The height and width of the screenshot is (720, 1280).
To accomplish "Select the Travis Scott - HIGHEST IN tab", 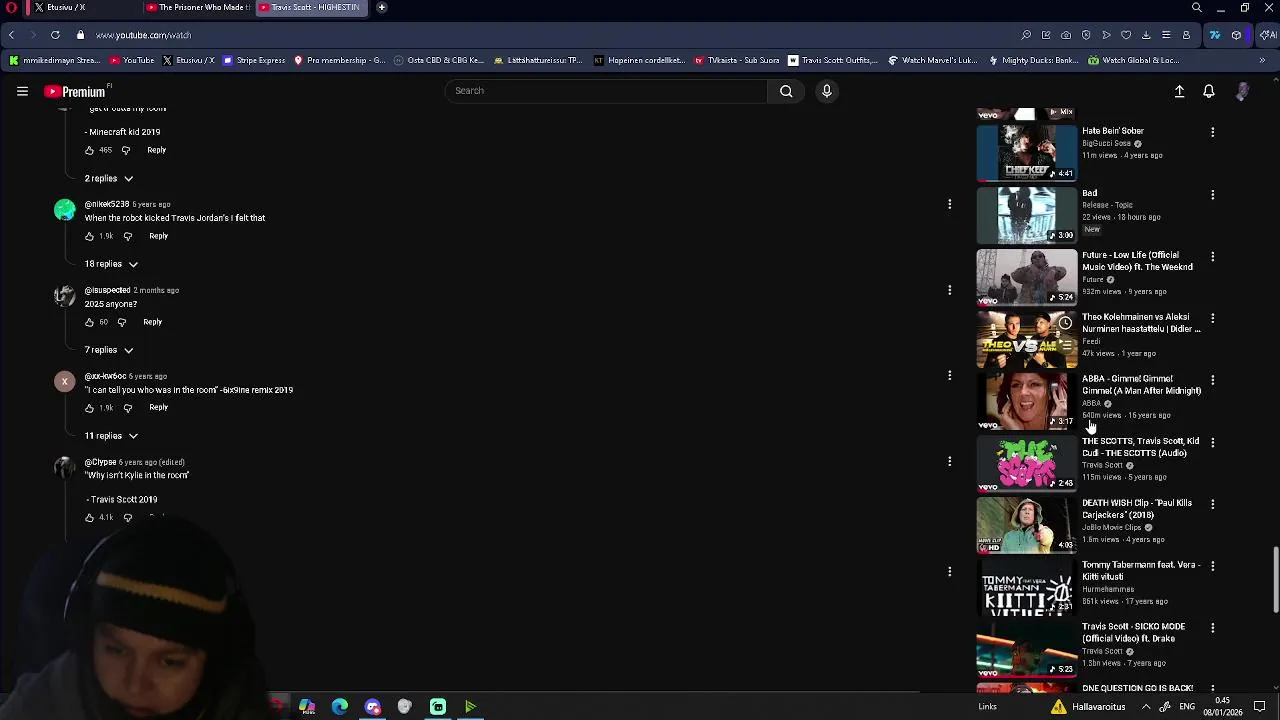I will click(x=313, y=7).
